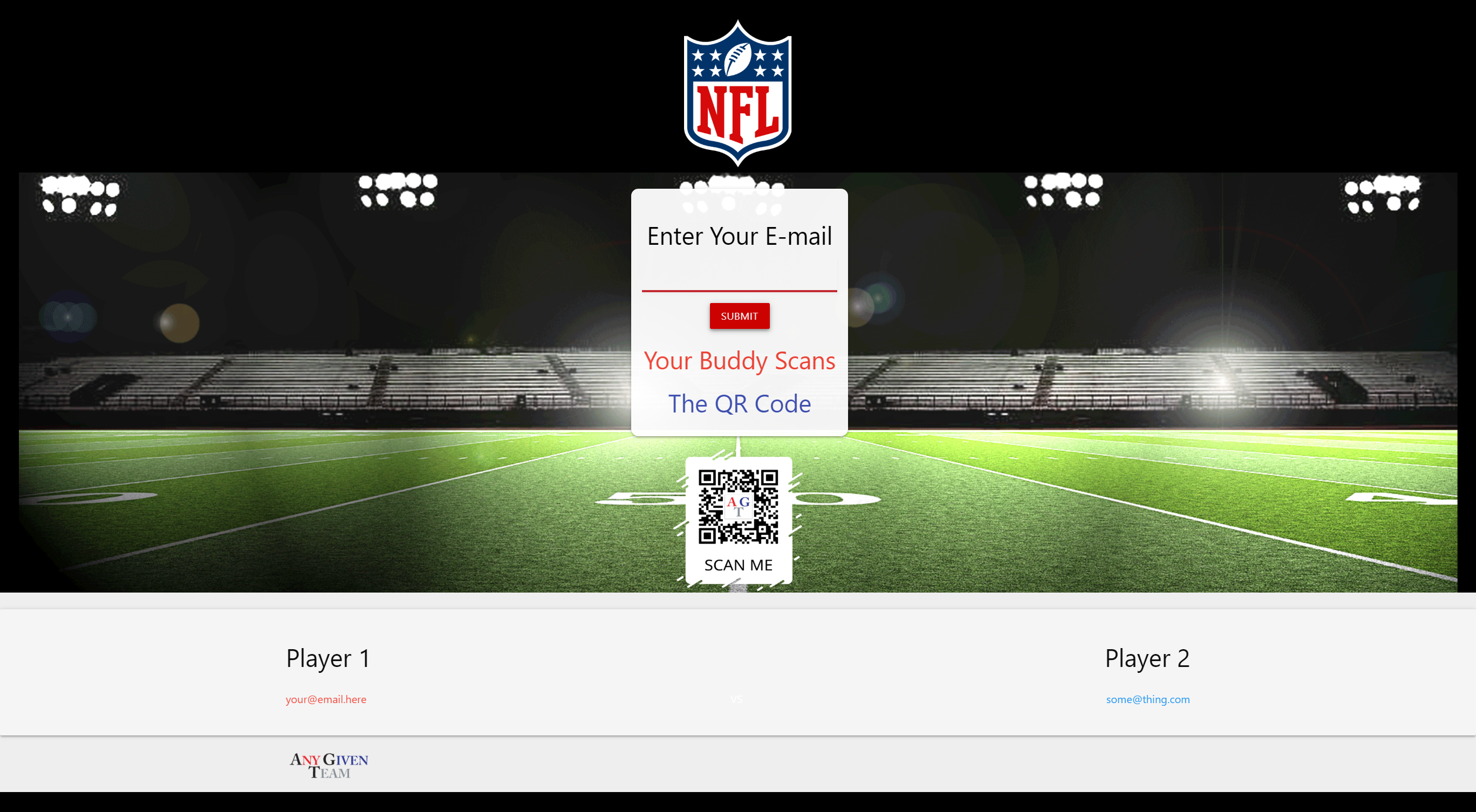1476x812 pixels.
Task: Click the Player 1 heading
Action: pyautogui.click(x=328, y=658)
